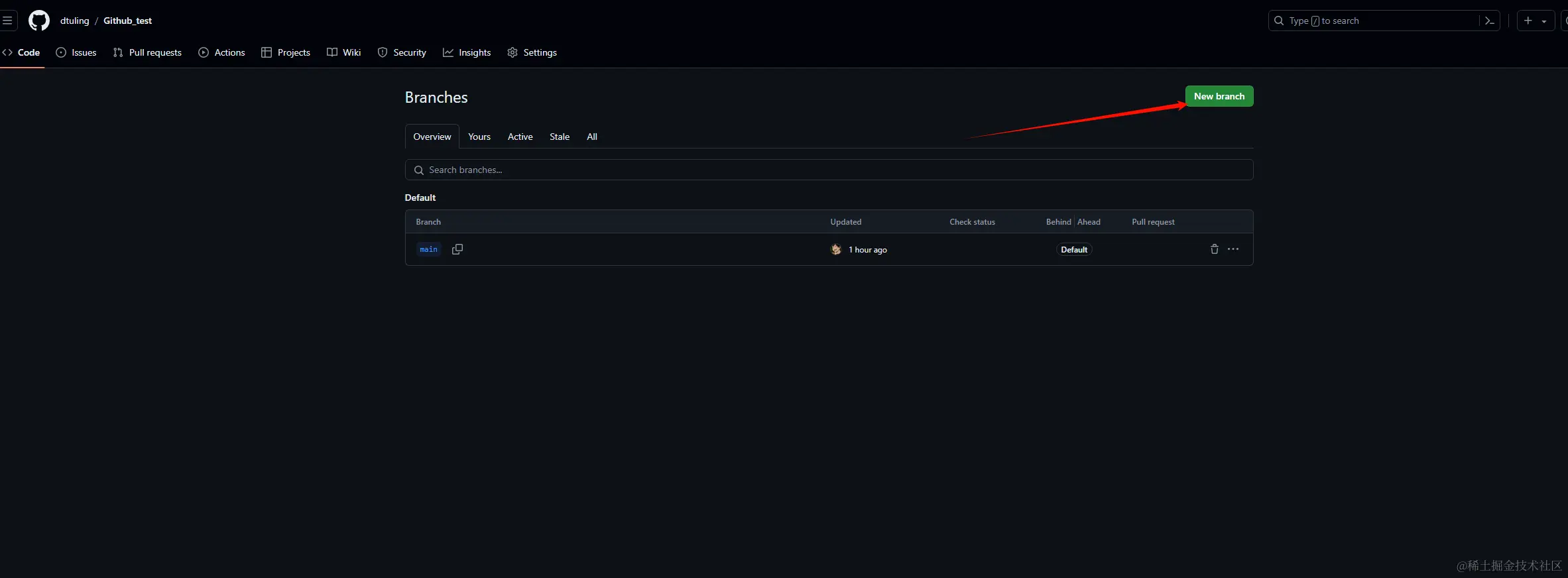
Task: Open the Issues tab
Action: pyautogui.click(x=76, y=52)
